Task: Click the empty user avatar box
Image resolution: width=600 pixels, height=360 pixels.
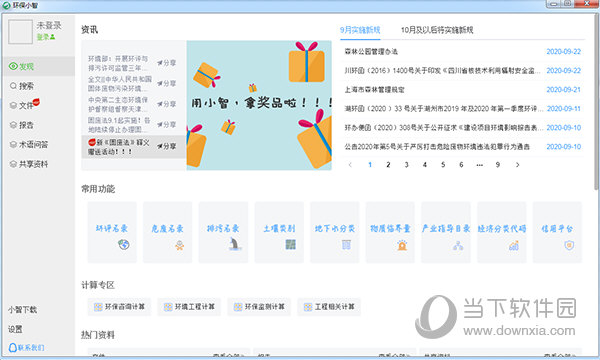Action: pyautogui.click(x=20, y=32)
